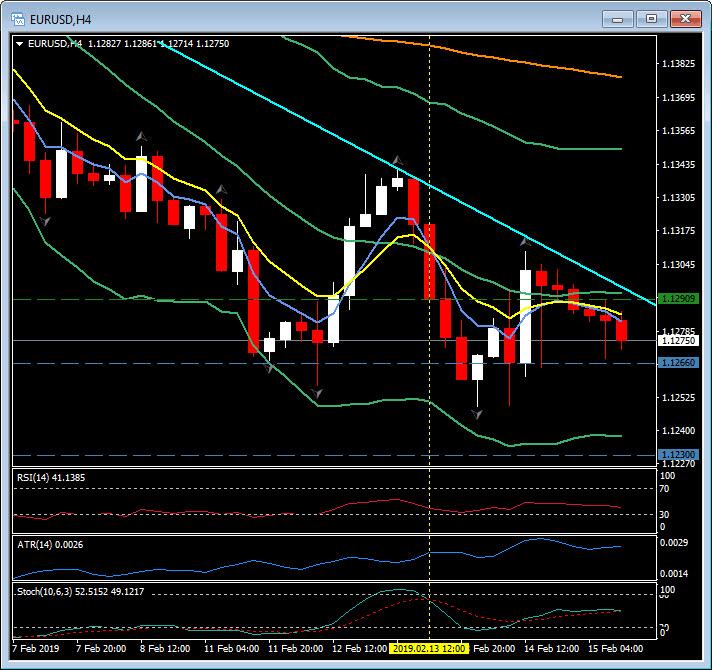The height and width of the screenshot is (670, 712).
Task: Select the green 1.12909 price level label
Action: coord(678,299)
